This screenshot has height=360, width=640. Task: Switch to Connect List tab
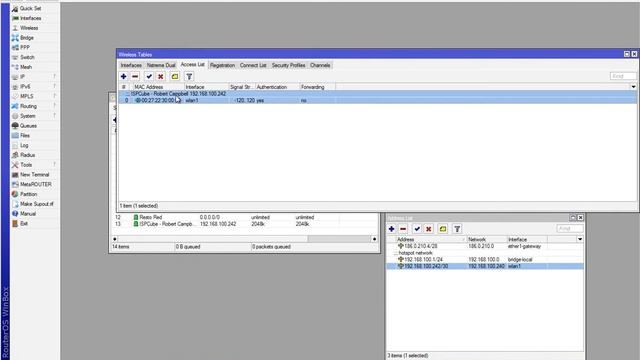tap(253, 65)
